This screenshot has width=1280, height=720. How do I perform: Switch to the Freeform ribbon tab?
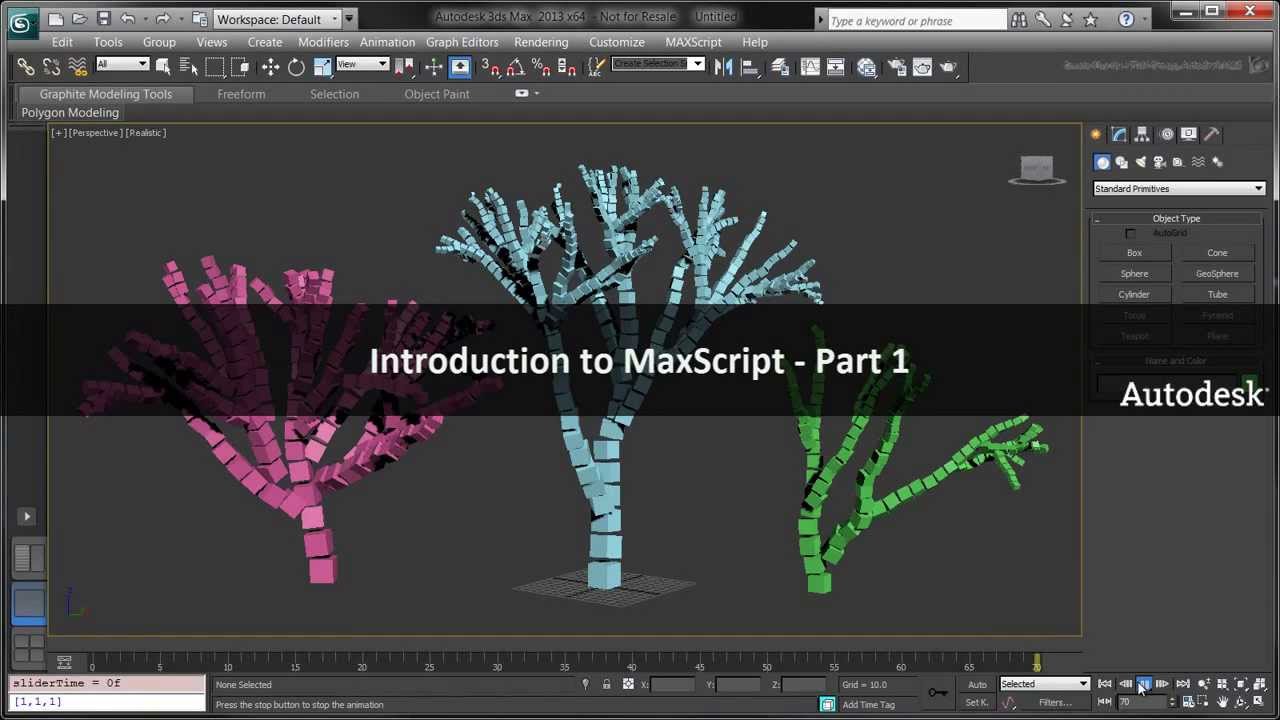[x=241, y=94]
